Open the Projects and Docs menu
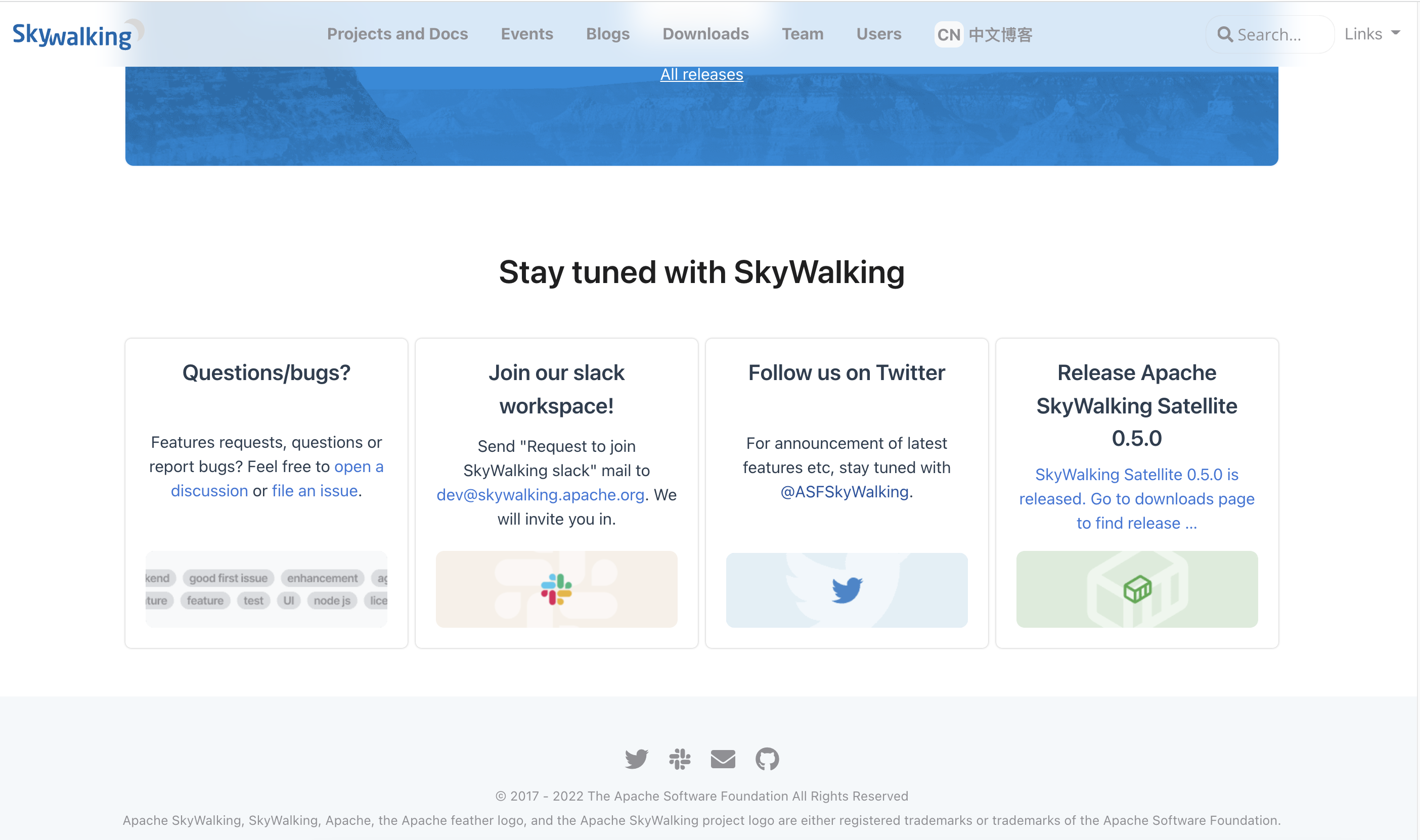 397,34
